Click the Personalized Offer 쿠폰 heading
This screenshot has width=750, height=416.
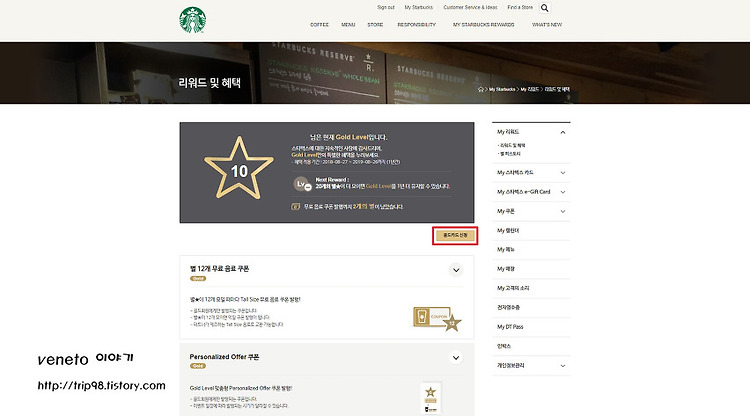coord(224,357)
